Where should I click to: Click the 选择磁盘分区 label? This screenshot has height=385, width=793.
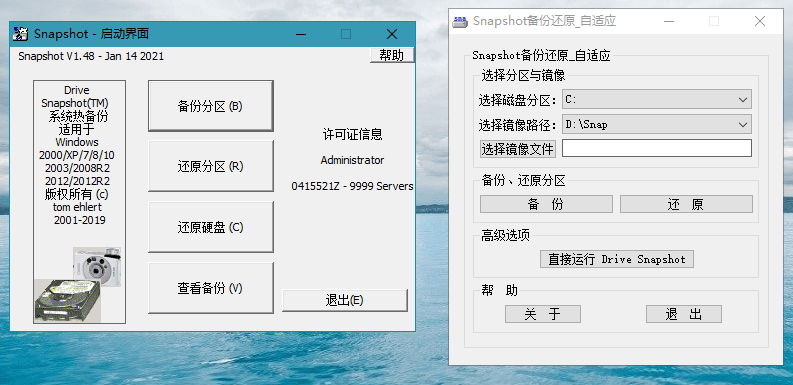click(x=517, y=100)
